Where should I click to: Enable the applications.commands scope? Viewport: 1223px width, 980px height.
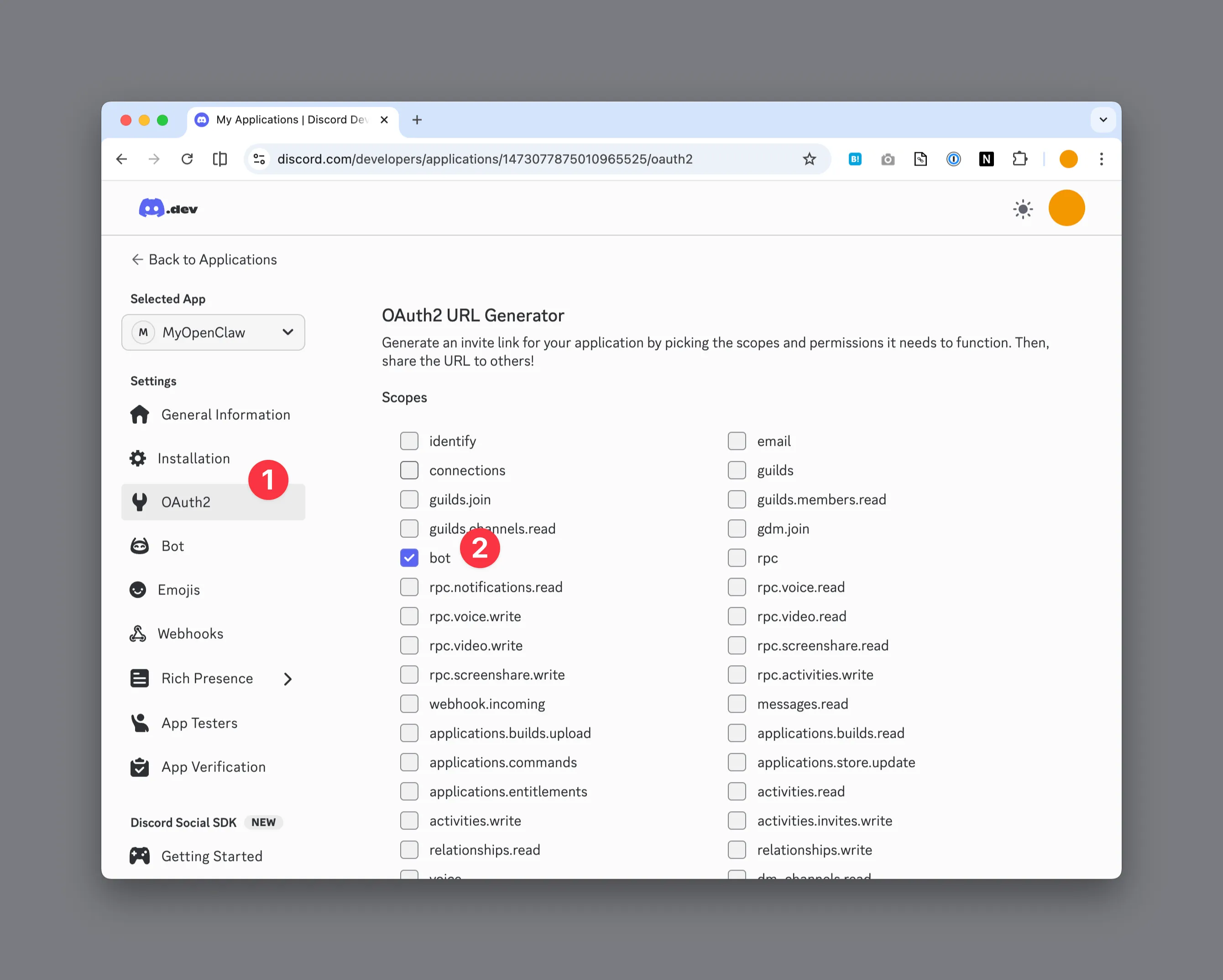(409, 762)
